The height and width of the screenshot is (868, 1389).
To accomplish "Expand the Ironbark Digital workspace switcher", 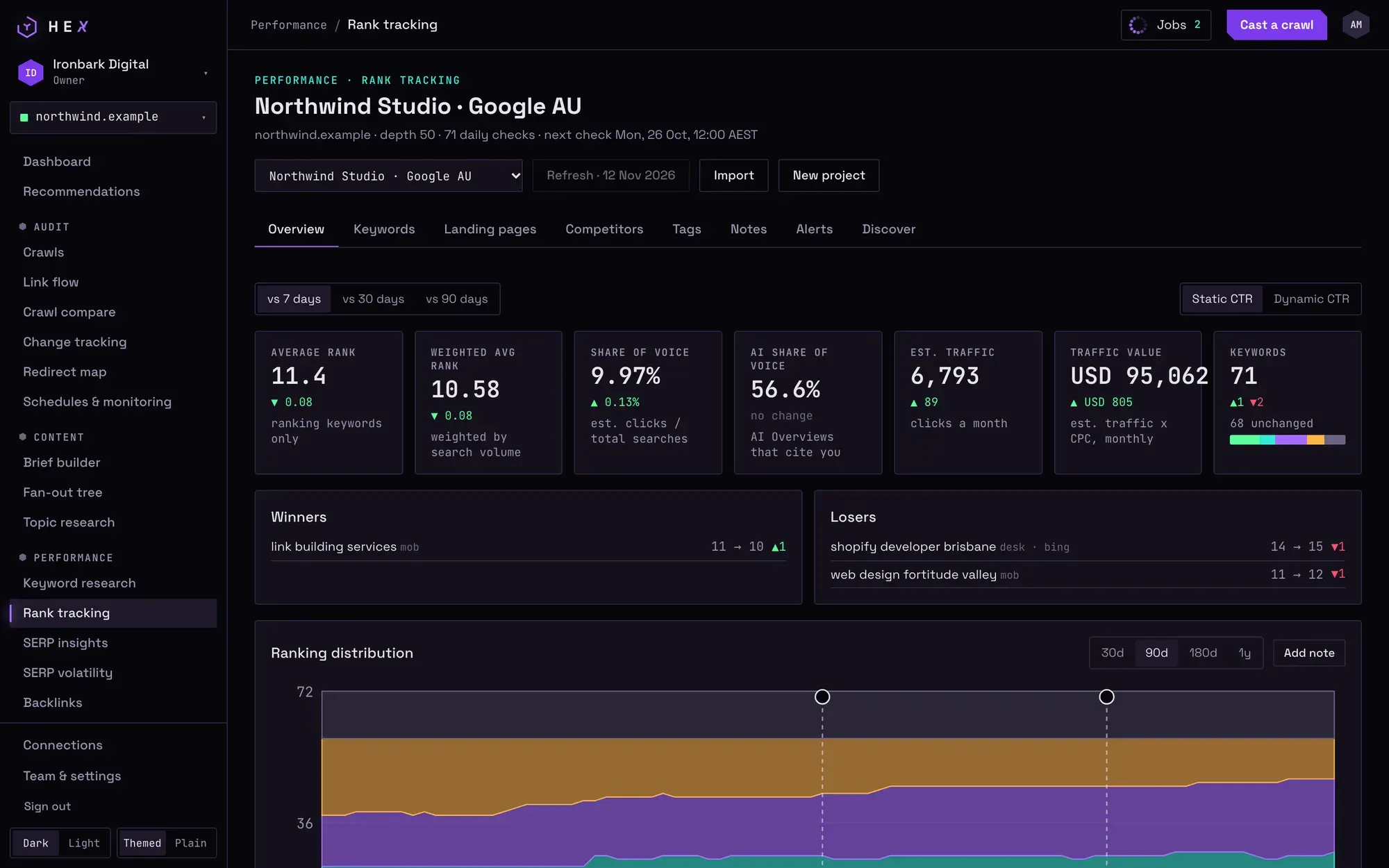I will (x=113, y=72).
